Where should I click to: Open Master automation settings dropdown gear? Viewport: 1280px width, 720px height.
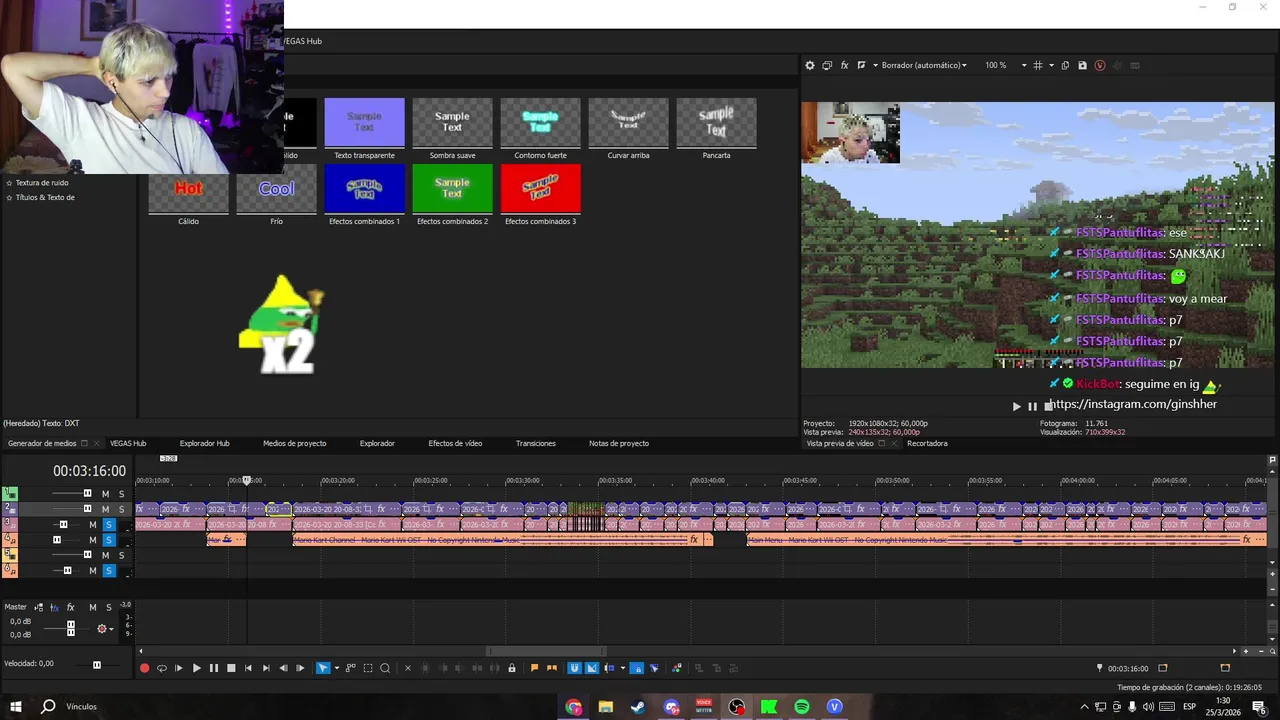[103, 629]
